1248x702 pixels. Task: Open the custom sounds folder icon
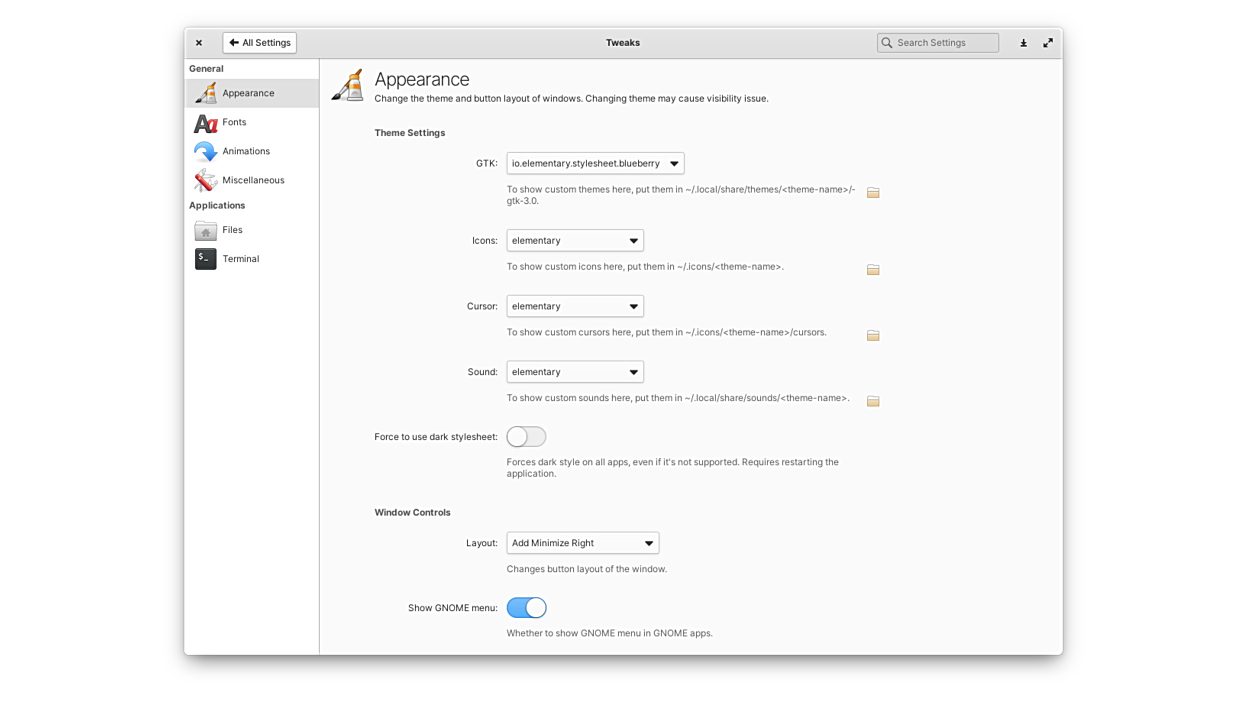point(873,401)
